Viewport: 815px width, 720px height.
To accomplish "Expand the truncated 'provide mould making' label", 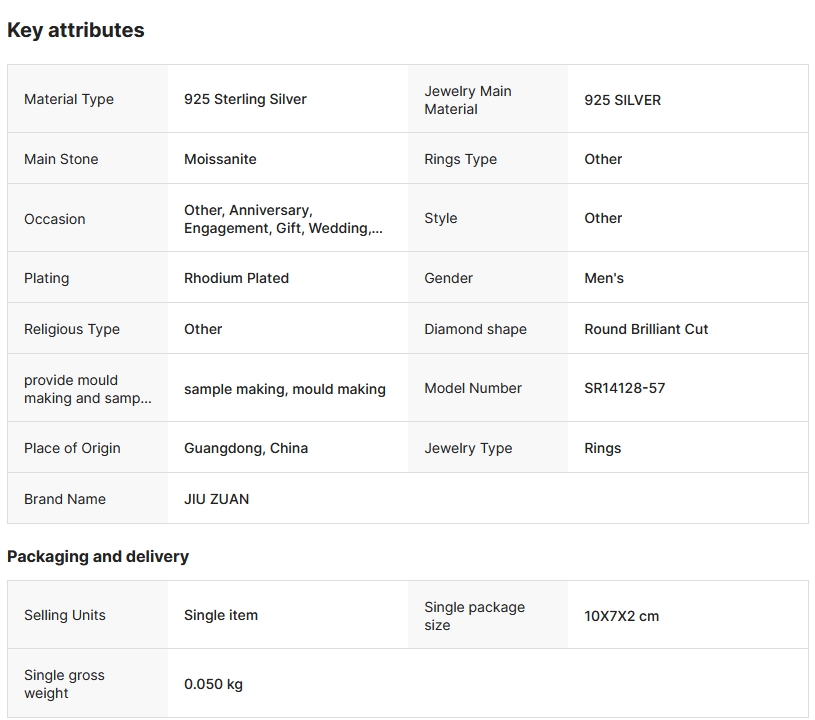I will pos(88,389).
